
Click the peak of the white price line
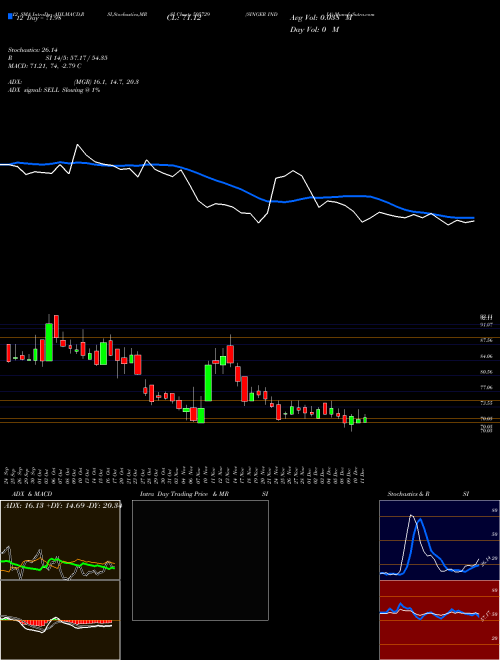[x=77, y=145]
